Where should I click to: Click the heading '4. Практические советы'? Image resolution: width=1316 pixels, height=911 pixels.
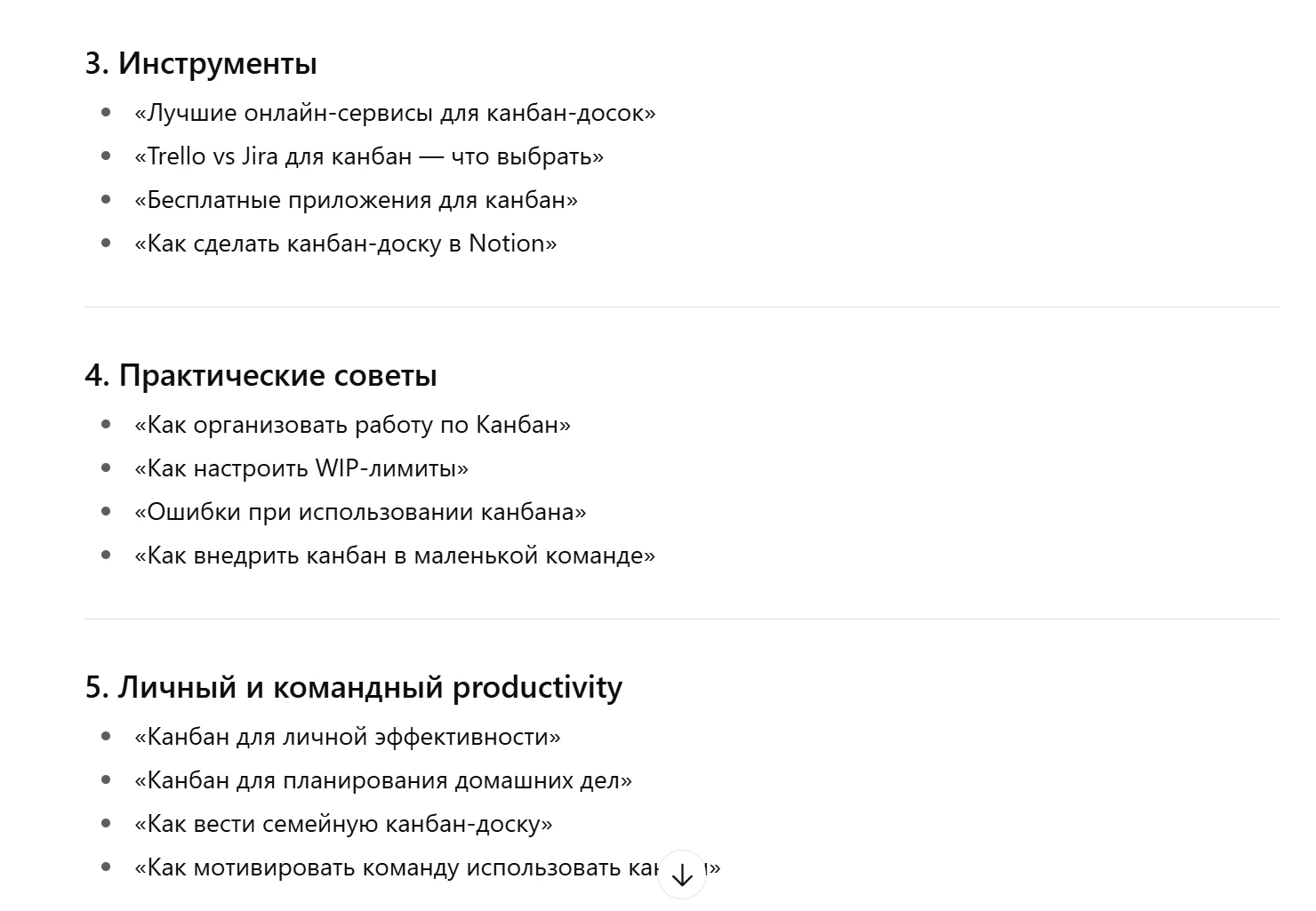click(261, 375)
